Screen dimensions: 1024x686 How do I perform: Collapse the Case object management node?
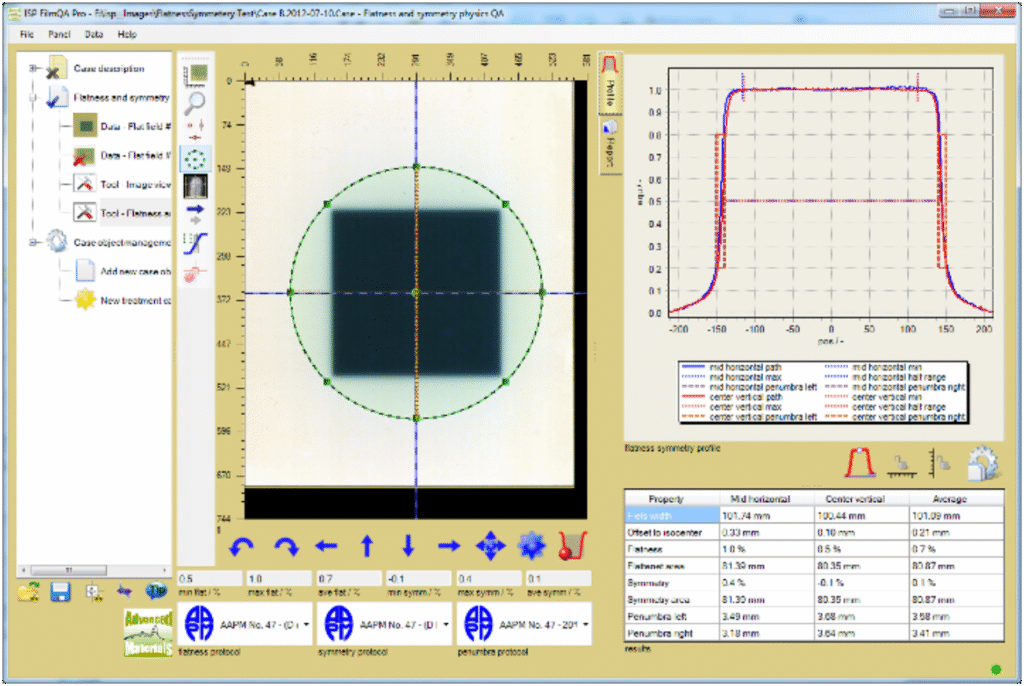click(x=34, y=241)
